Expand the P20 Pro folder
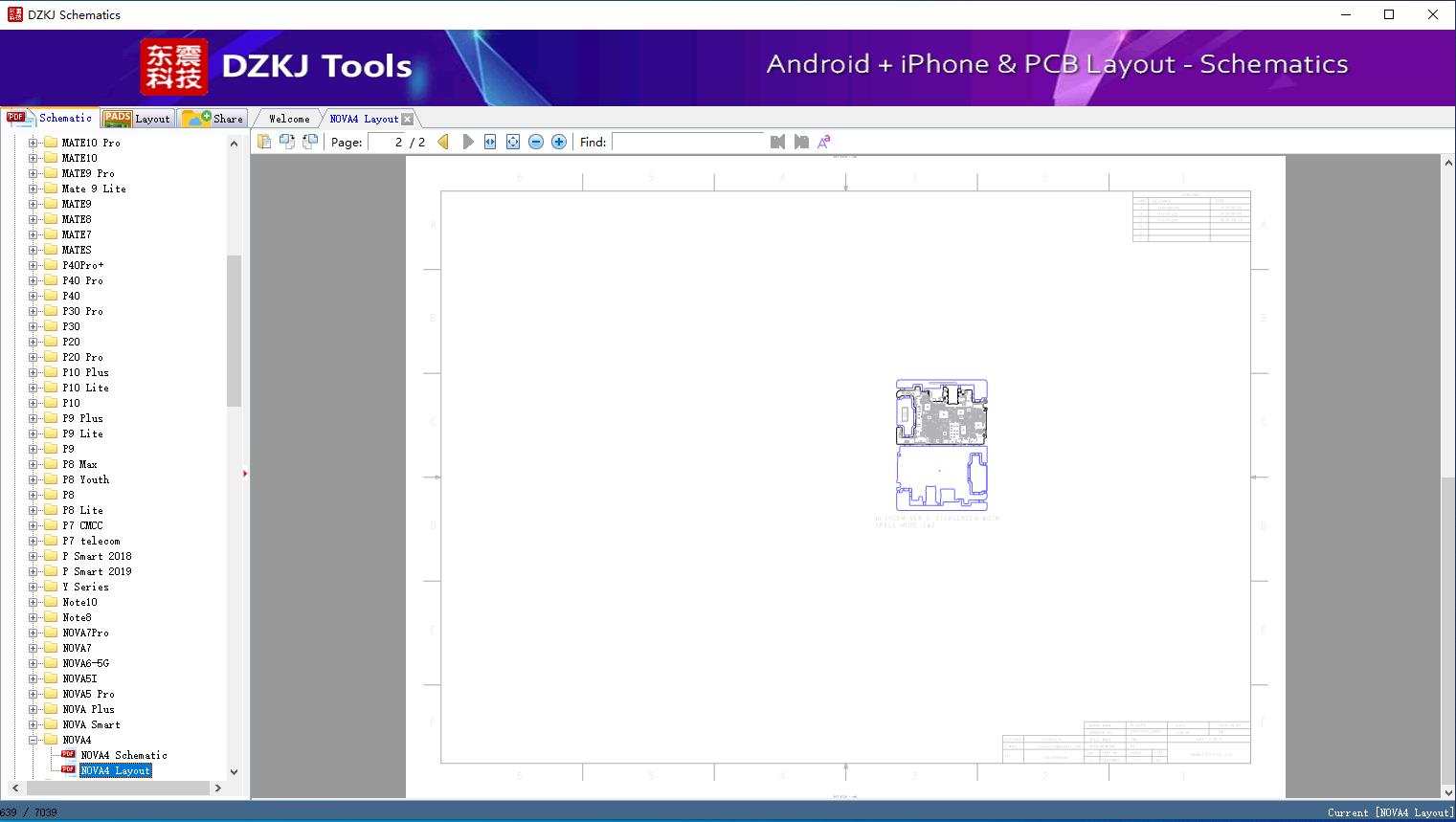 click(33, 357)
